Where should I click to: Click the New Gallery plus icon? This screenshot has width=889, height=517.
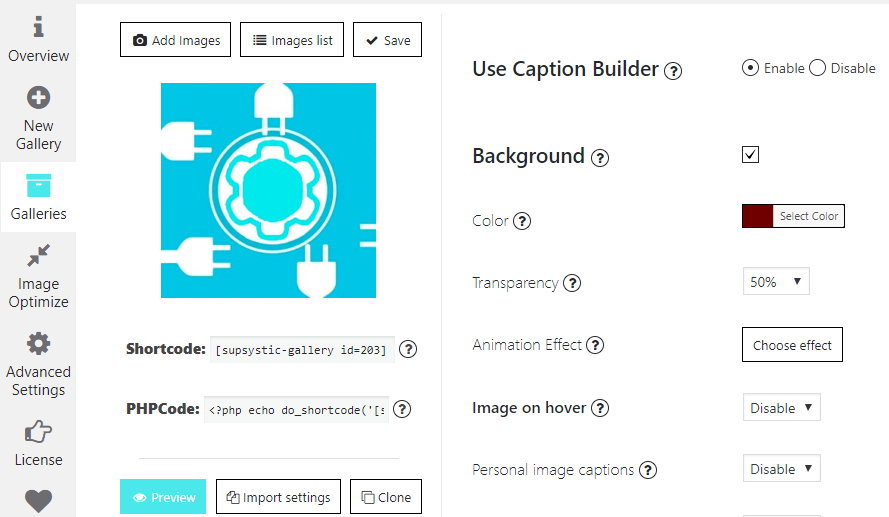point(38,98)
